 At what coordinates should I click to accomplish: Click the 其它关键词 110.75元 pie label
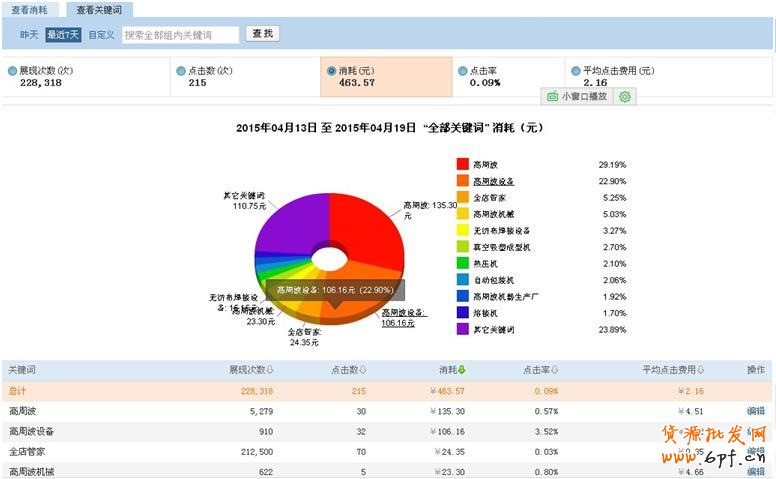click(x=245, y=200)
